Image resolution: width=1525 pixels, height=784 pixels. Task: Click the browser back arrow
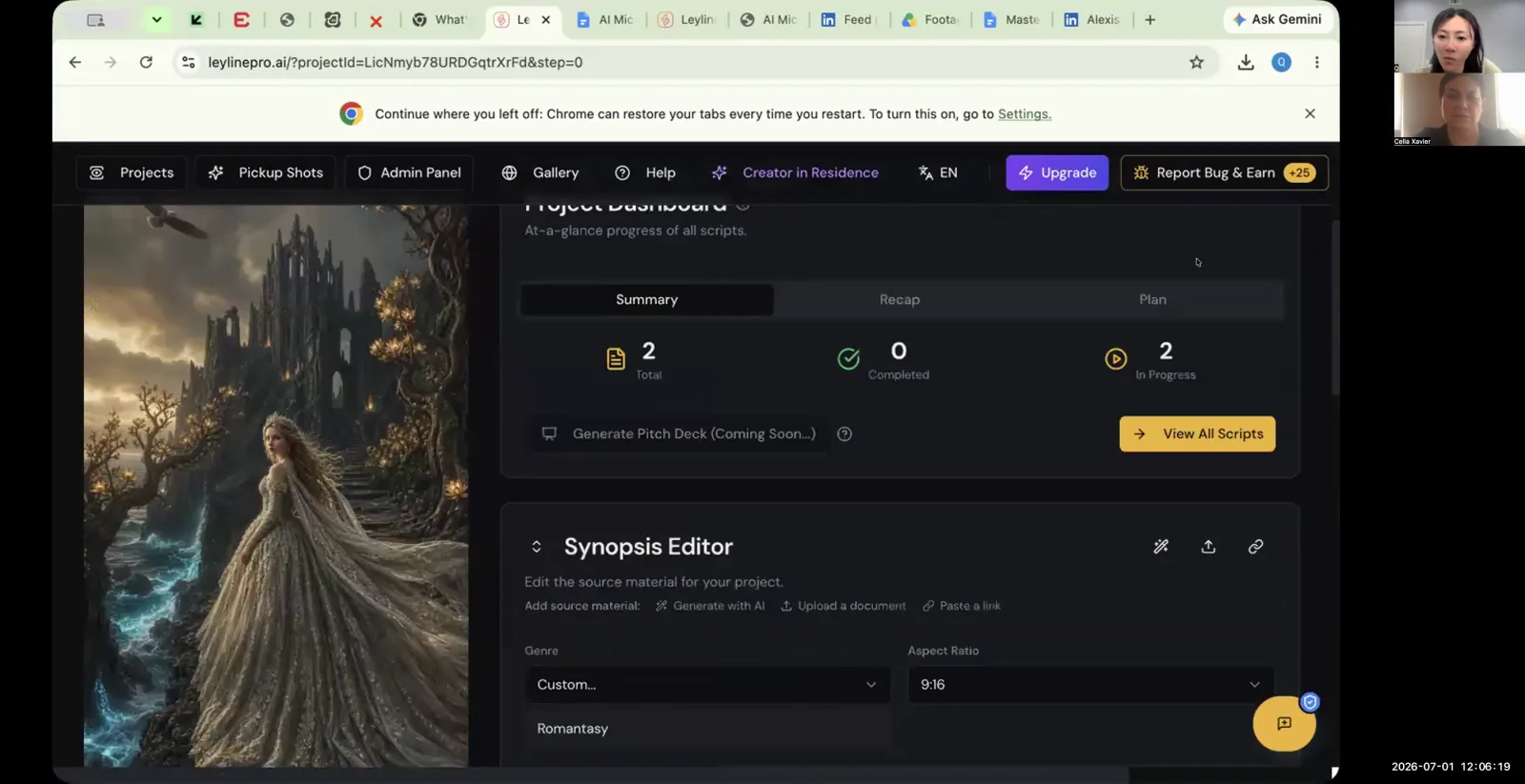75,62
